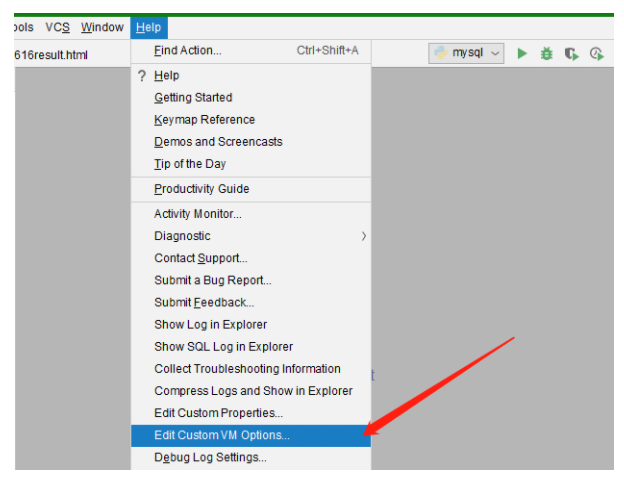Select Debug Log Settings
Viewport: 624px width, 485px height.
(210, 458)
